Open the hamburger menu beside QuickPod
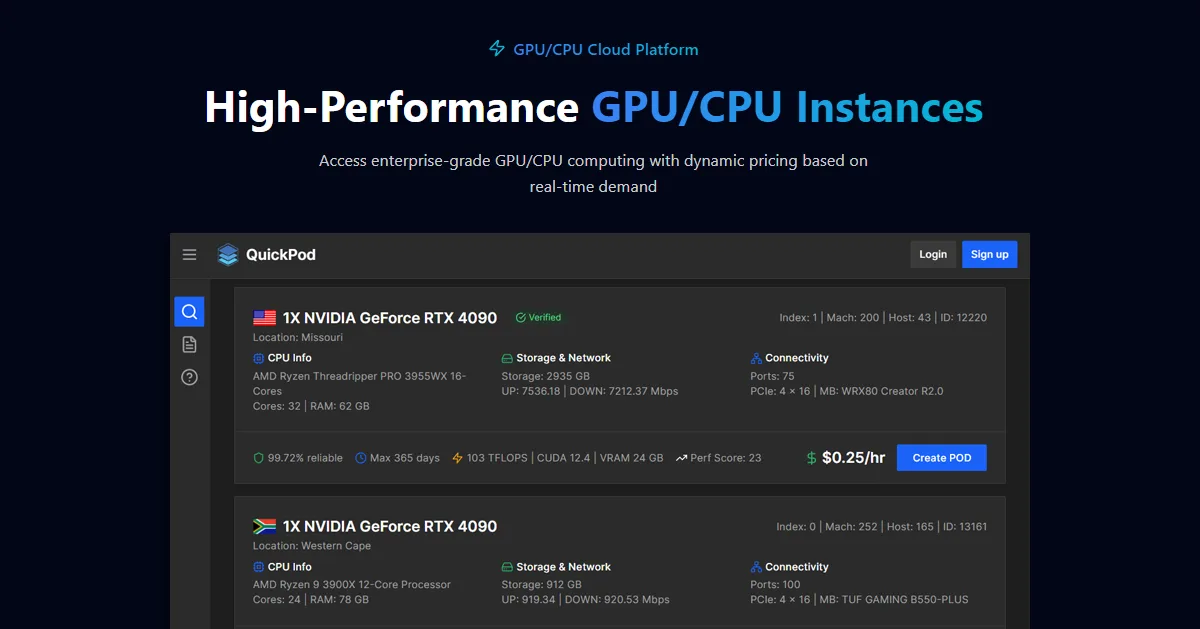1200x629 pixels. (189, 255)
